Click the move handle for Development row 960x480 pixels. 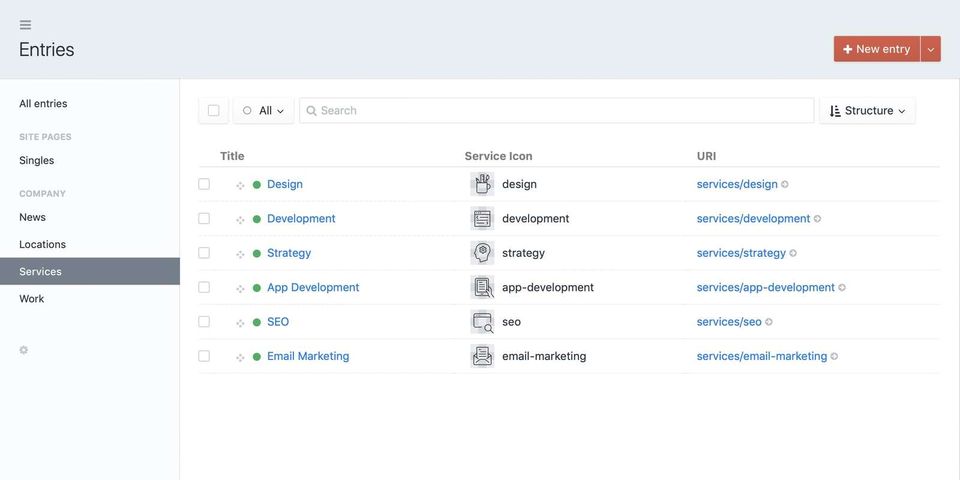tap(240, 220)
